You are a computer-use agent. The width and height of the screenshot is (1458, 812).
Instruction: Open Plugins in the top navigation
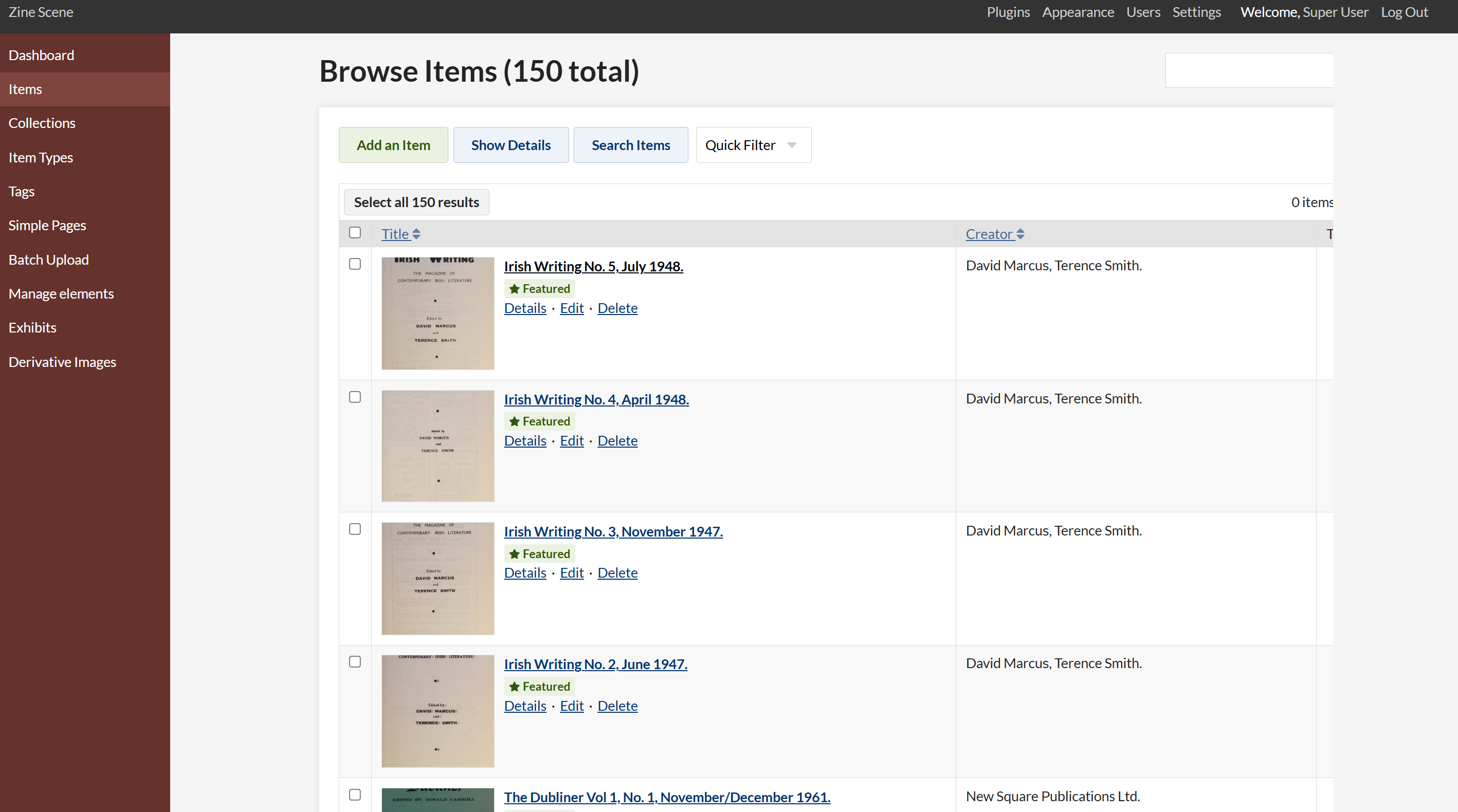(x=1008, y=12)
